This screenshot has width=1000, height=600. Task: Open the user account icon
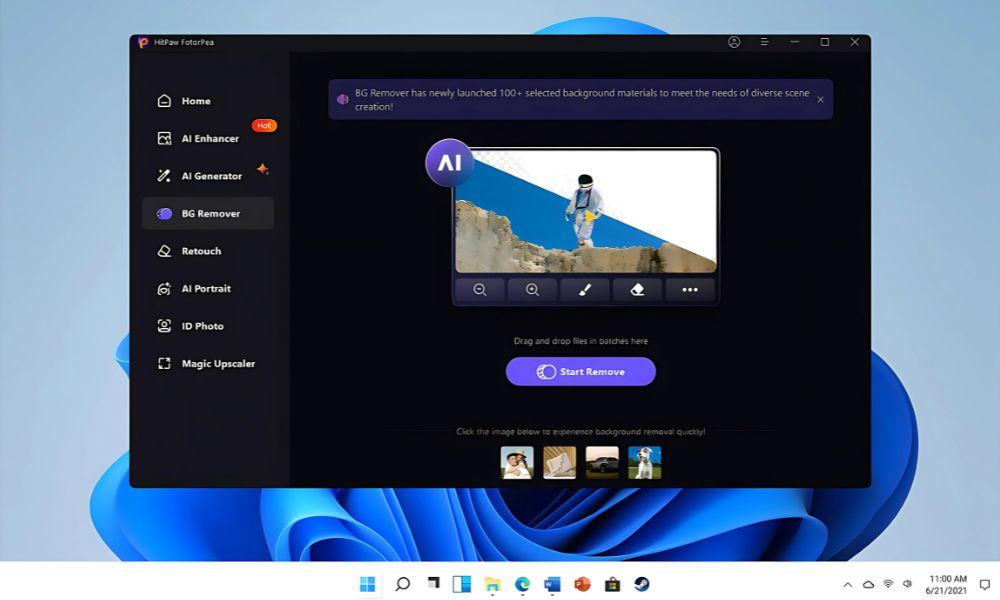click(x=734, y=42)
